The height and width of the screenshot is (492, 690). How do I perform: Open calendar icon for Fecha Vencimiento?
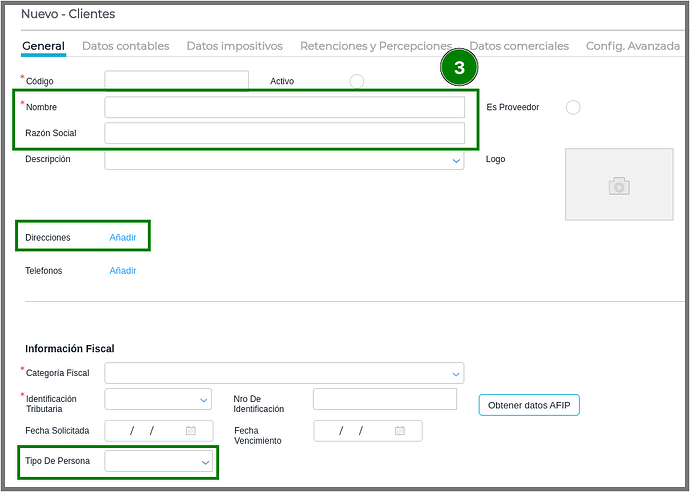[x=400, y=431]
